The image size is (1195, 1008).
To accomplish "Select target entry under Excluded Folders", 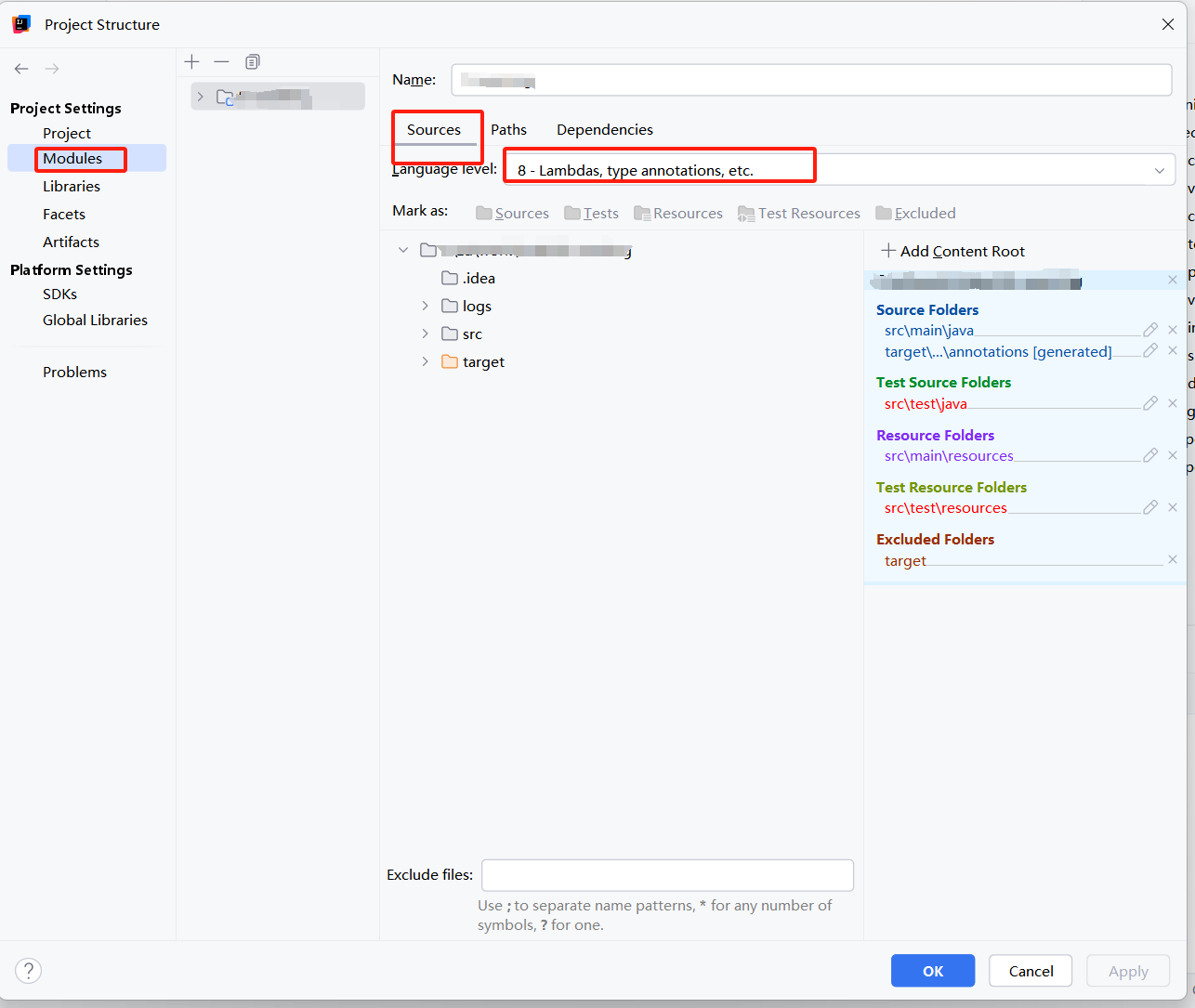I will 905,561.
